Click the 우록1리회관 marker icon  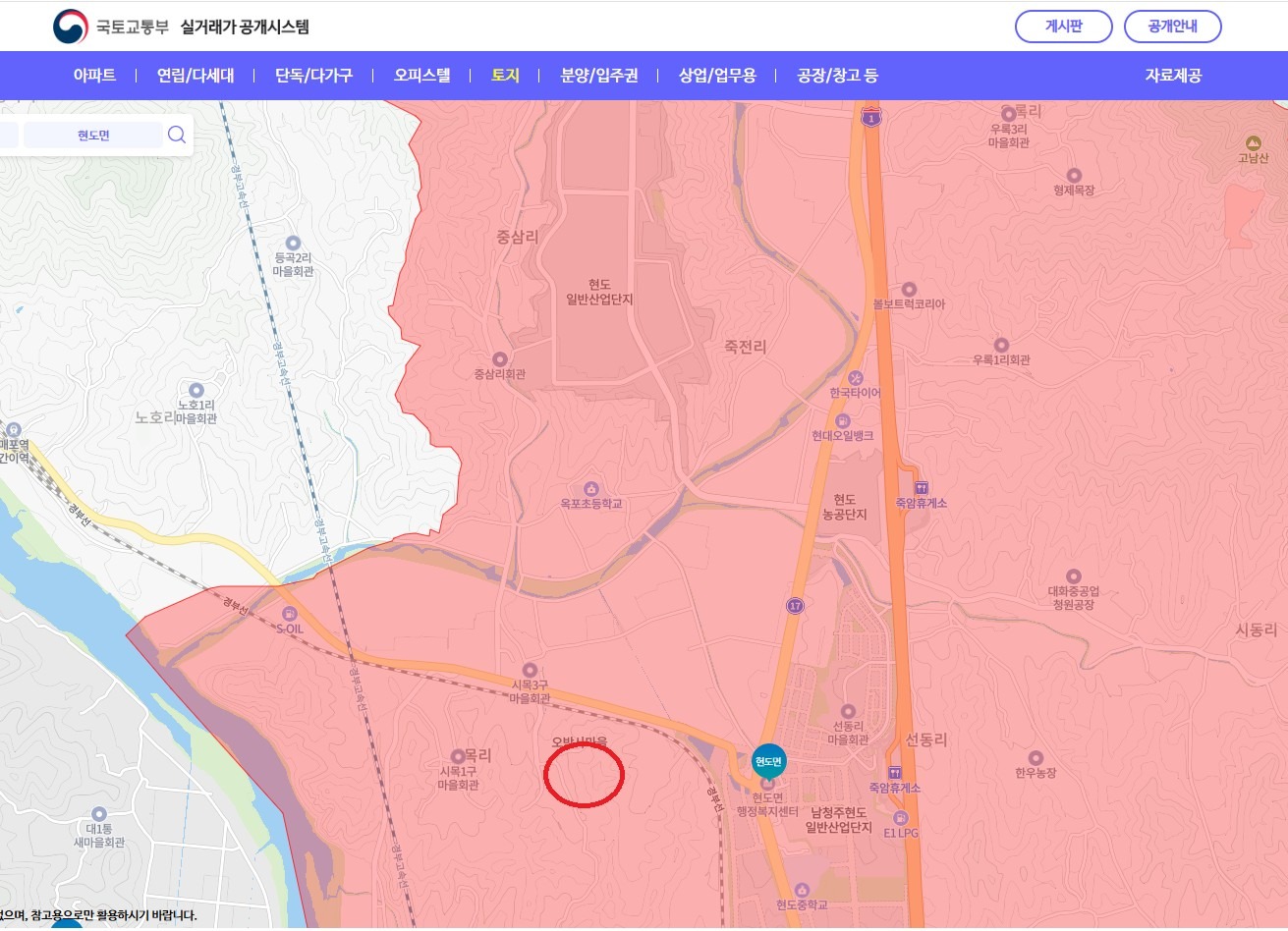coord(1001,345)
